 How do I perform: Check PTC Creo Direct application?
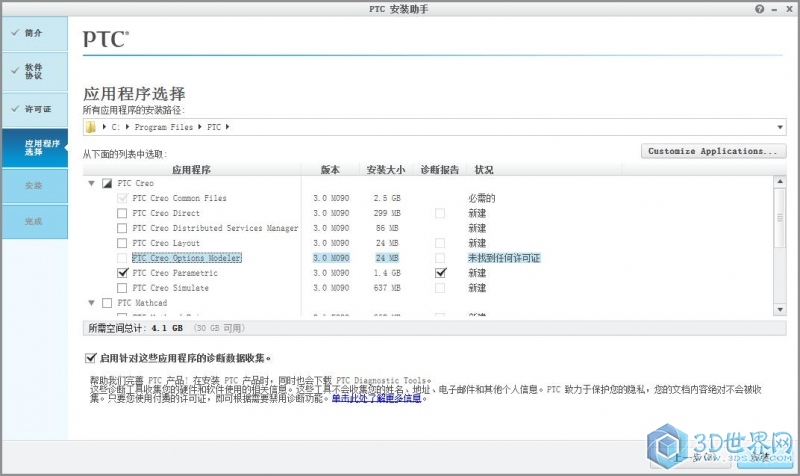[122, 213]
